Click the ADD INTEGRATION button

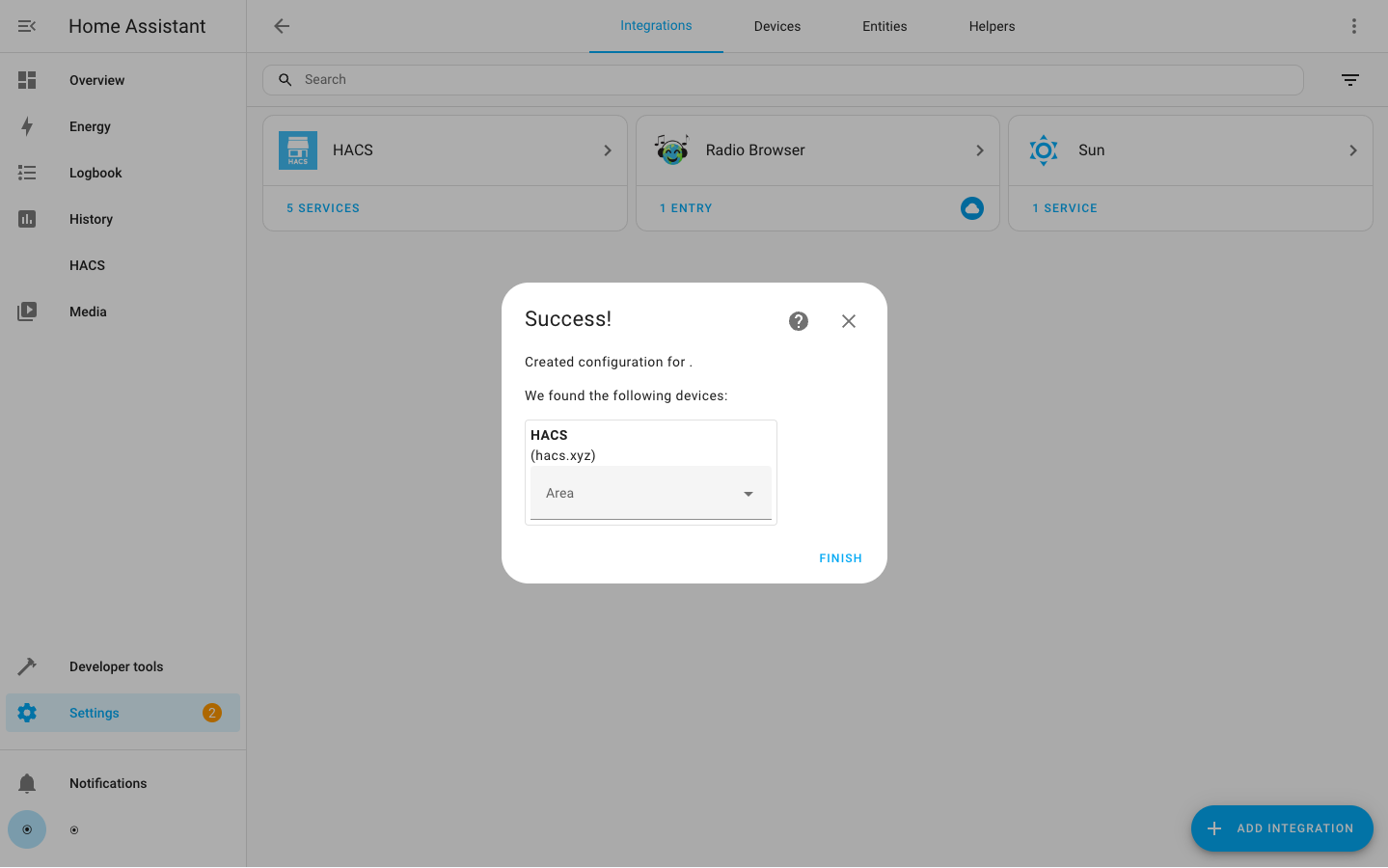(1281, 828)
